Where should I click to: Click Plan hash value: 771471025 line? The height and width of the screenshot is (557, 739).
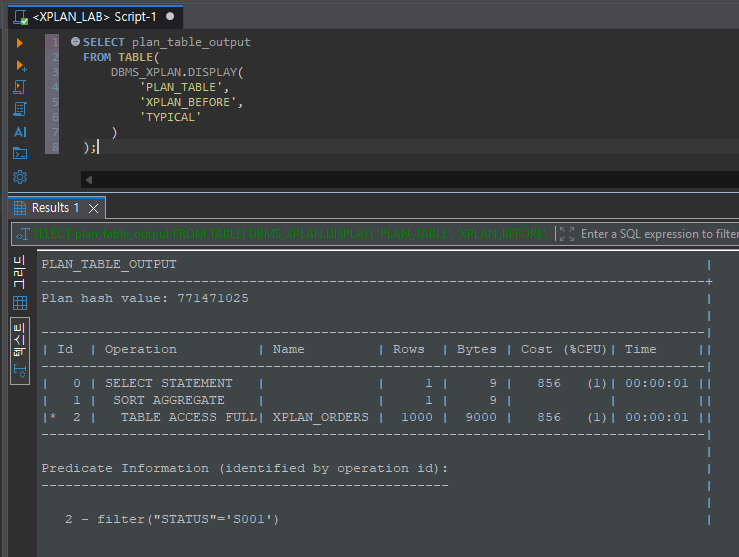click(x=145, y=298)
